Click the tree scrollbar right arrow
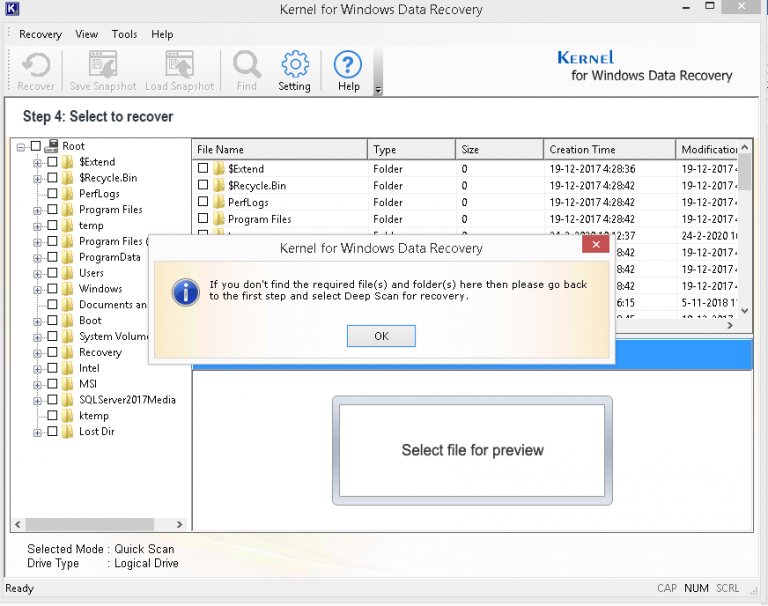 click(179, 524)
